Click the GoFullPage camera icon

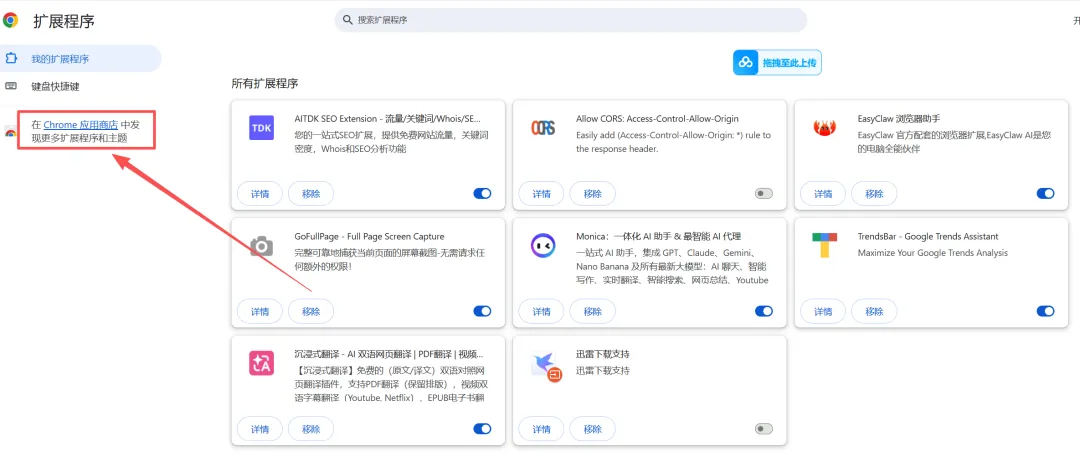[x=262, y=246]
